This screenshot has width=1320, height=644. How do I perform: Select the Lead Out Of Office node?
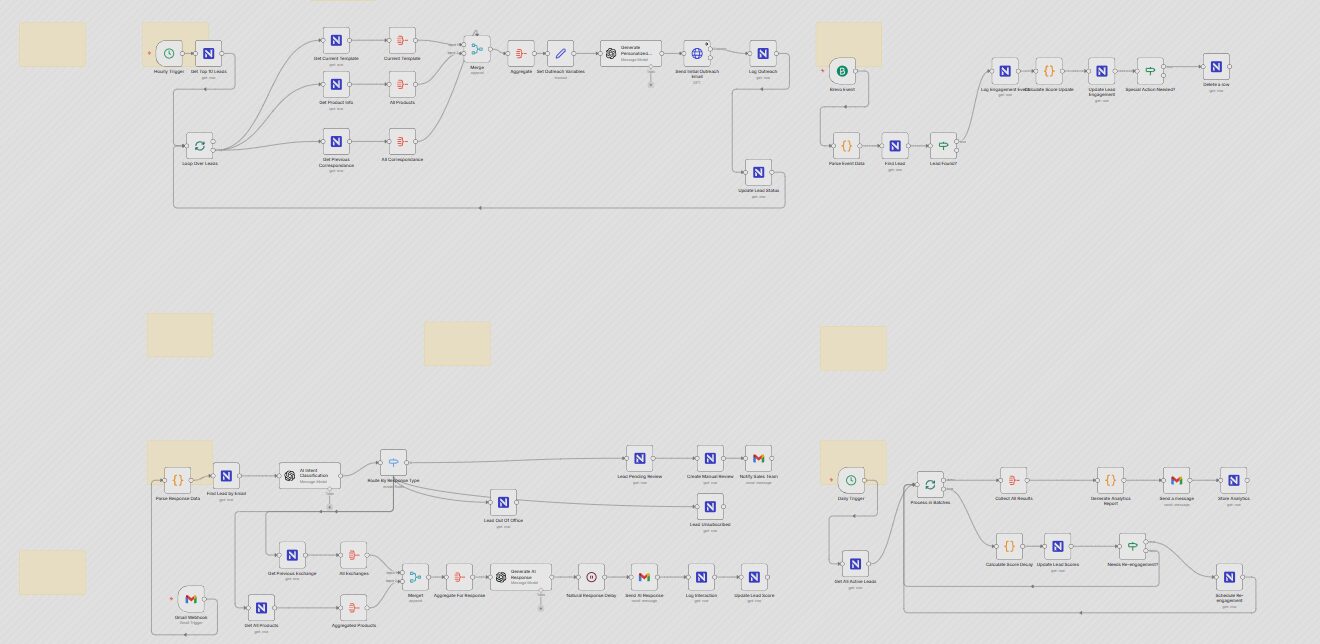pos(503,503)
